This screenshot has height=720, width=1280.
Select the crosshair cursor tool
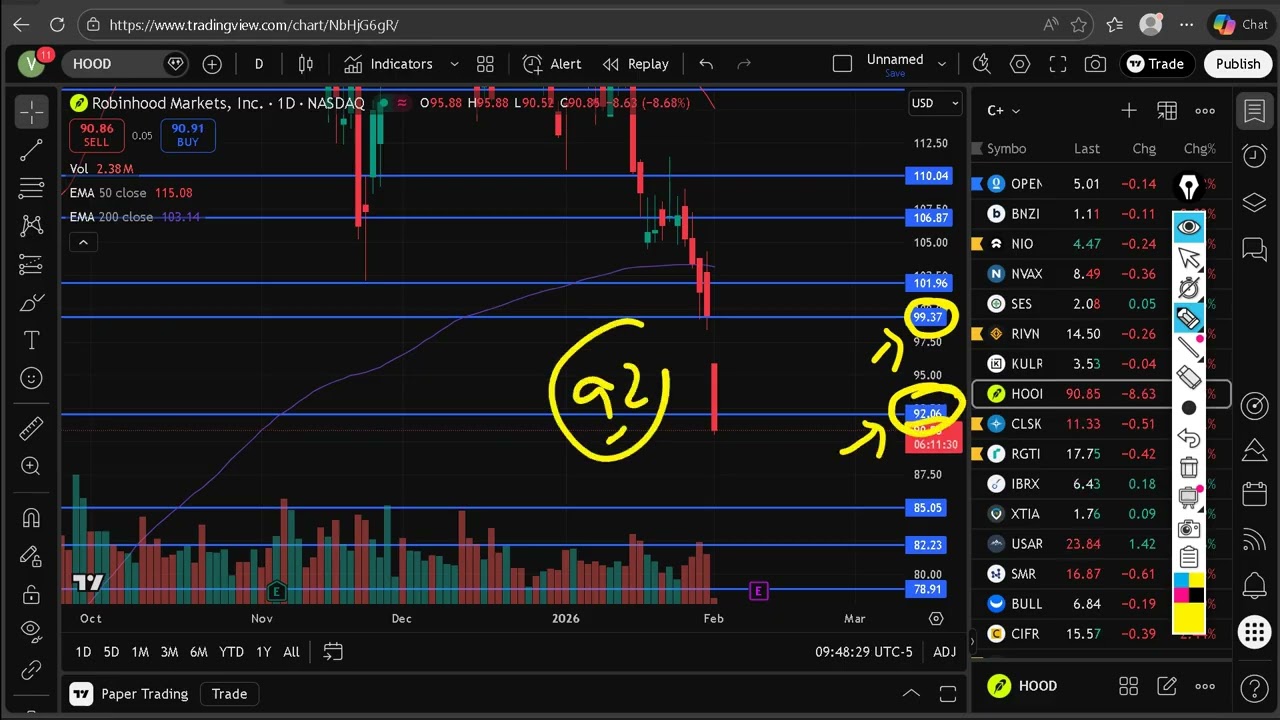(31, 112)
